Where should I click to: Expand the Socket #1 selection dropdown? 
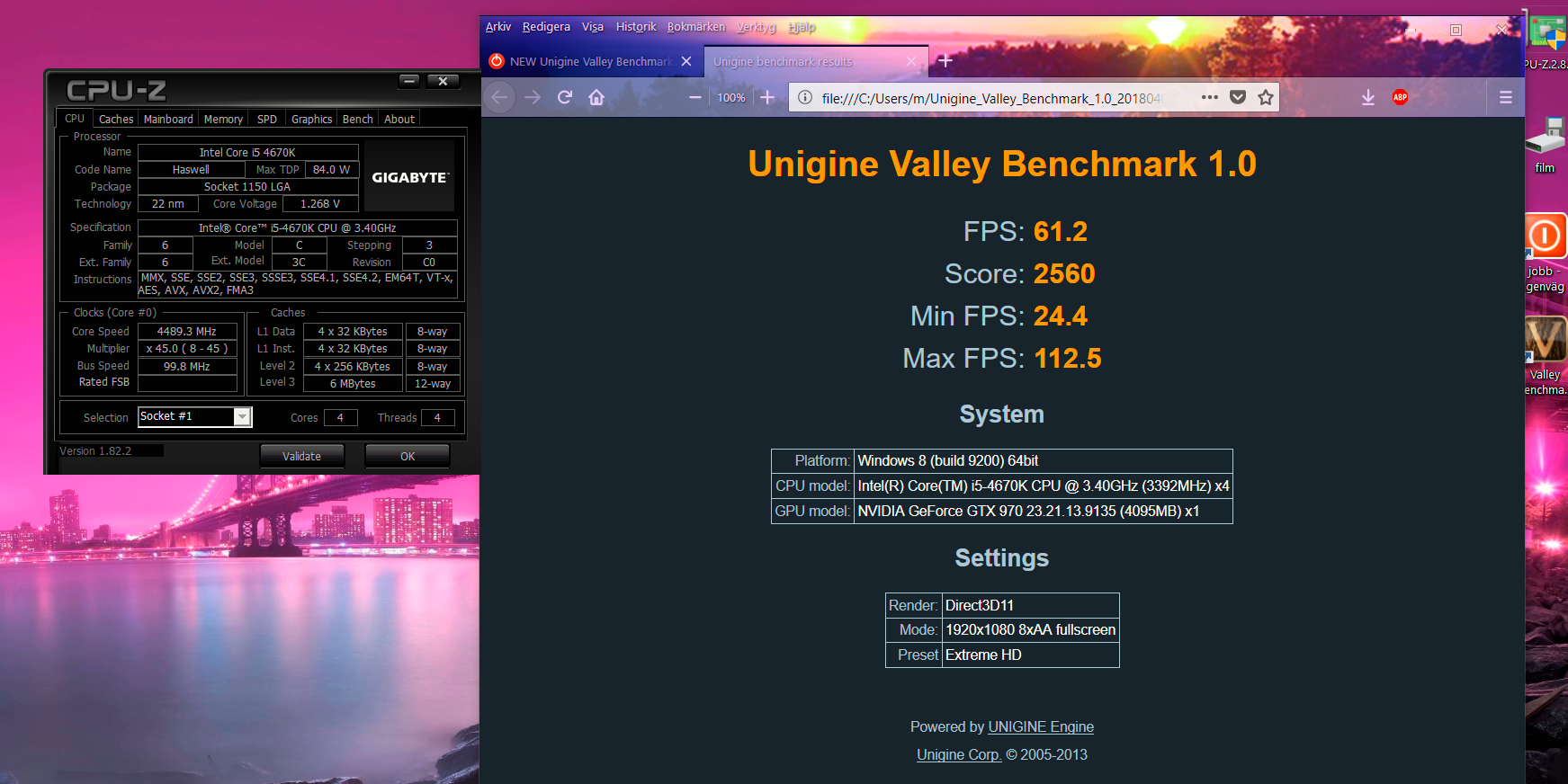[x=242, y=416]
